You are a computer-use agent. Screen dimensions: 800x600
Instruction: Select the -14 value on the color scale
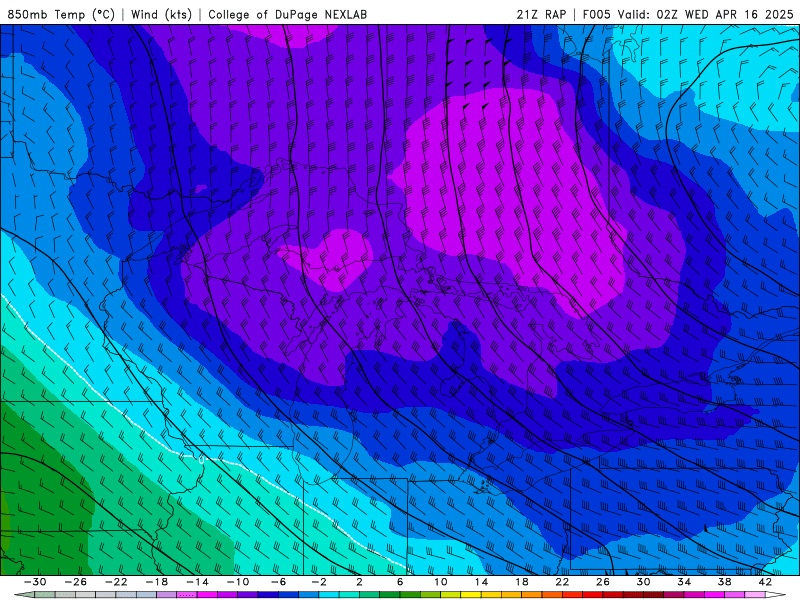click(x=197, y=582)
